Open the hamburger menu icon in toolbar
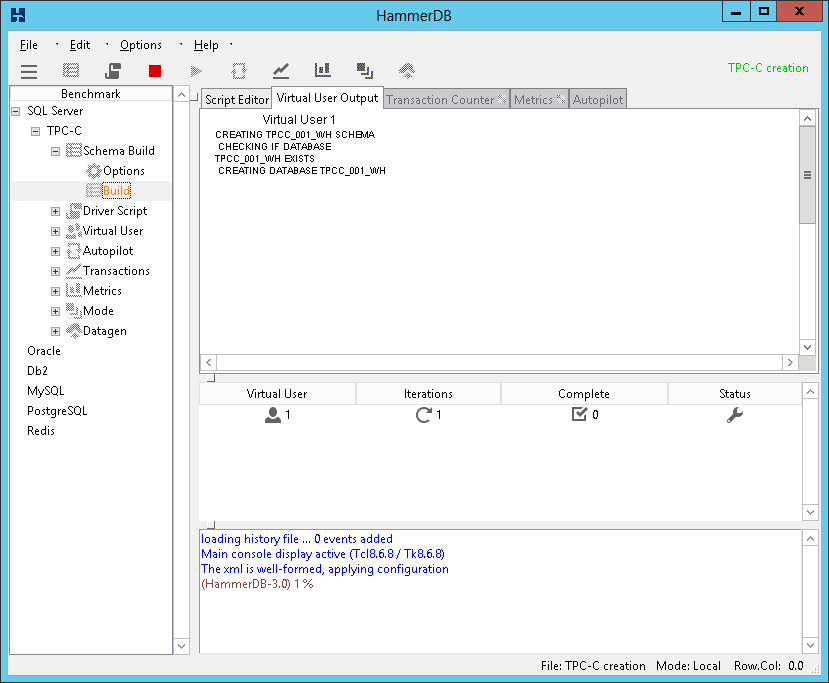This screenshot has width=829, height=683. point(29,71)
